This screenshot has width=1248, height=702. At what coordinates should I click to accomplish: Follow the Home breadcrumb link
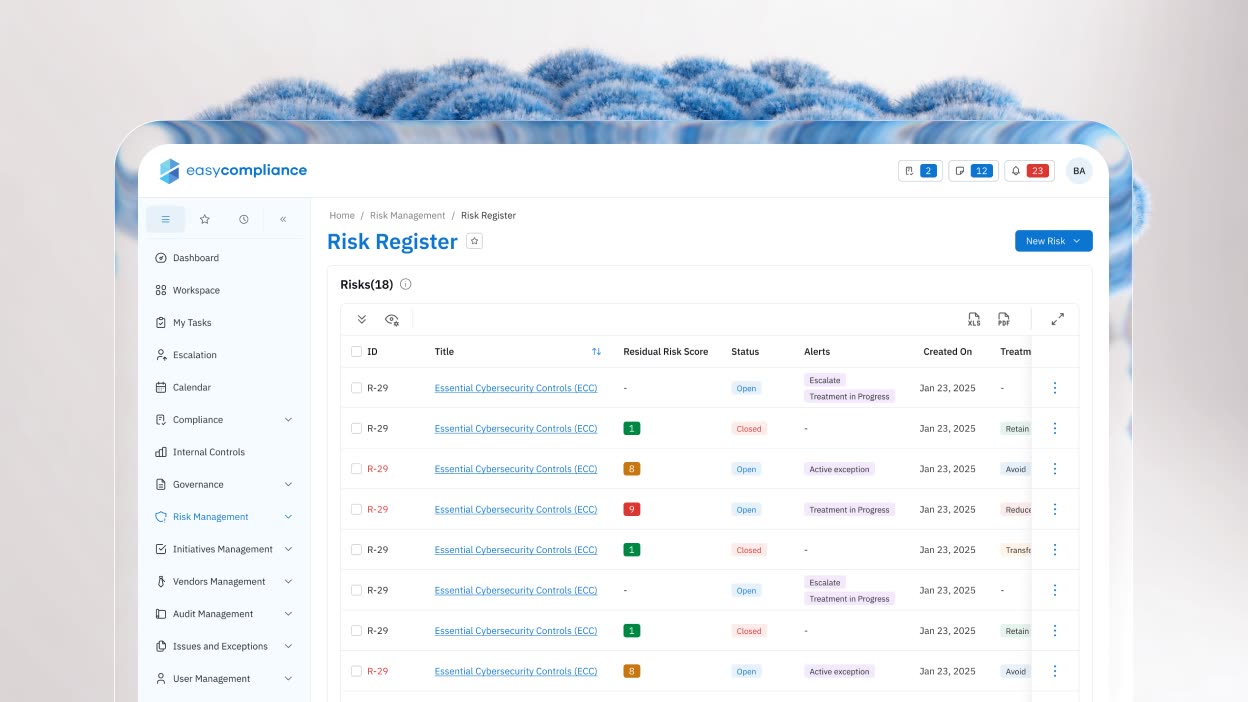(342, 215)
